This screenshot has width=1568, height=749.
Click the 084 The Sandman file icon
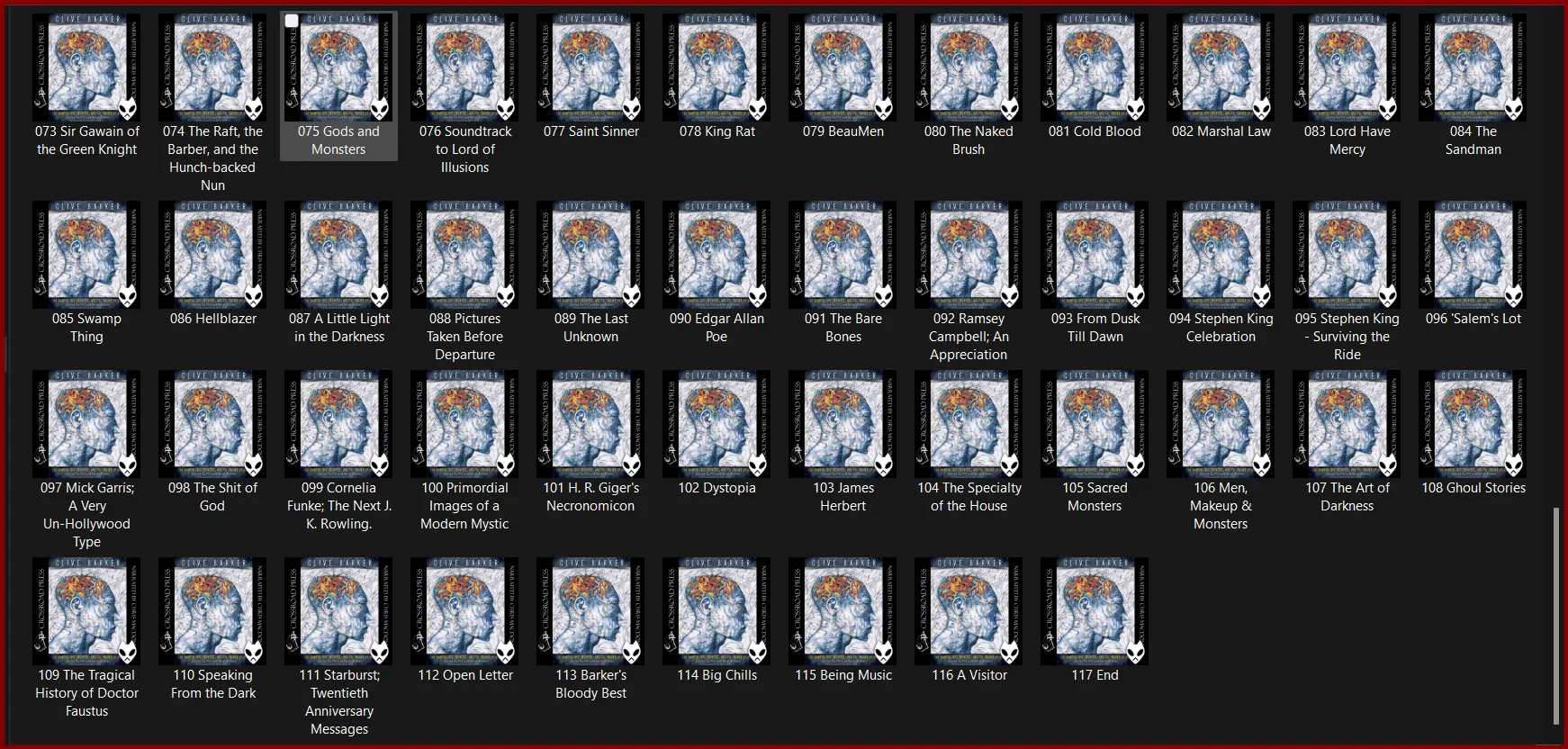1473,68
